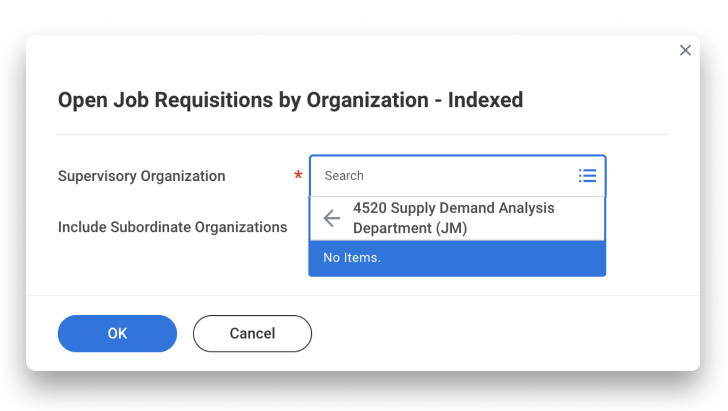
Task: Click the Search placeholder text
Action: pos(344,176)
